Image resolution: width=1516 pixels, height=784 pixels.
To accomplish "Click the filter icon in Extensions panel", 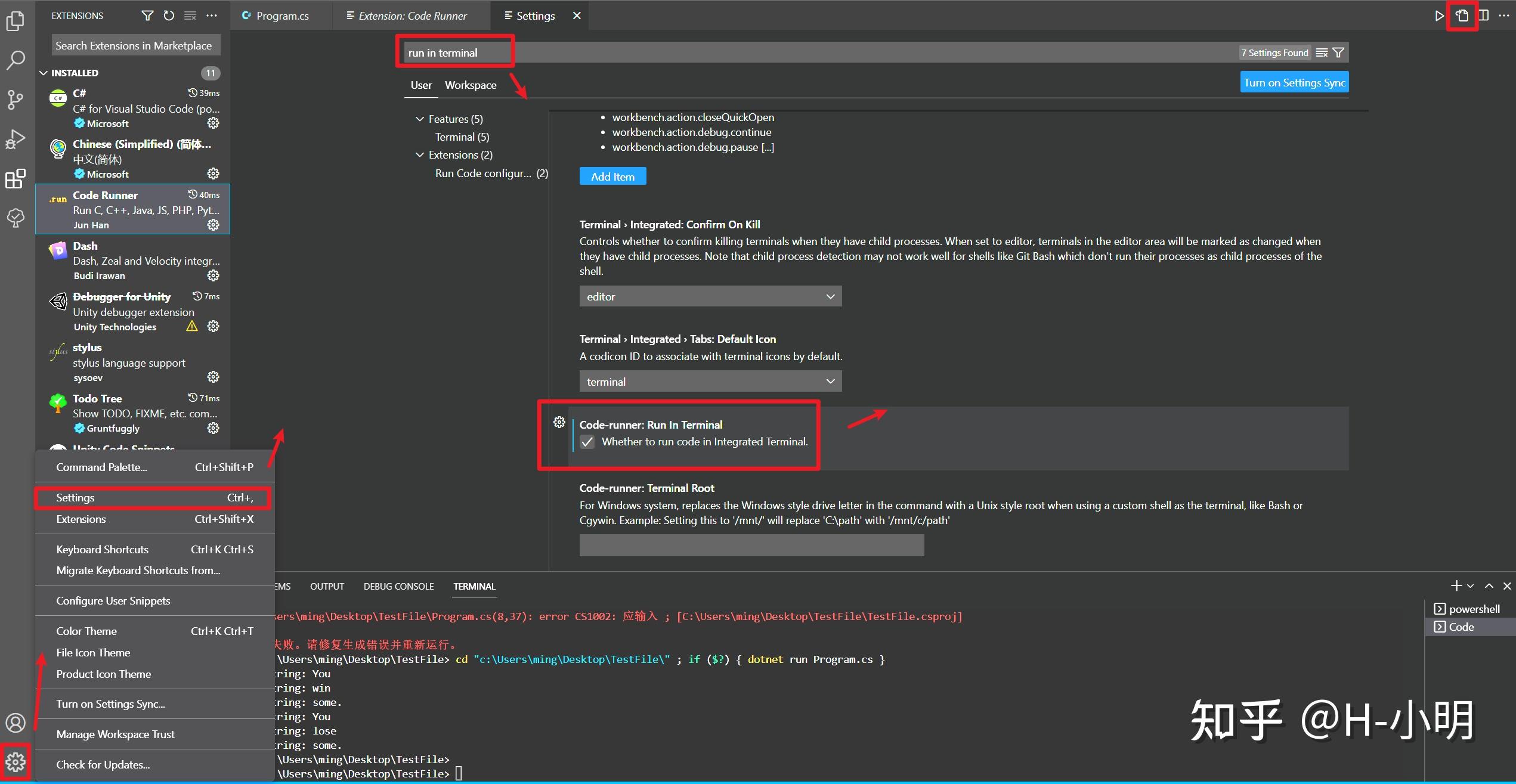I will [x=147, y=16].
